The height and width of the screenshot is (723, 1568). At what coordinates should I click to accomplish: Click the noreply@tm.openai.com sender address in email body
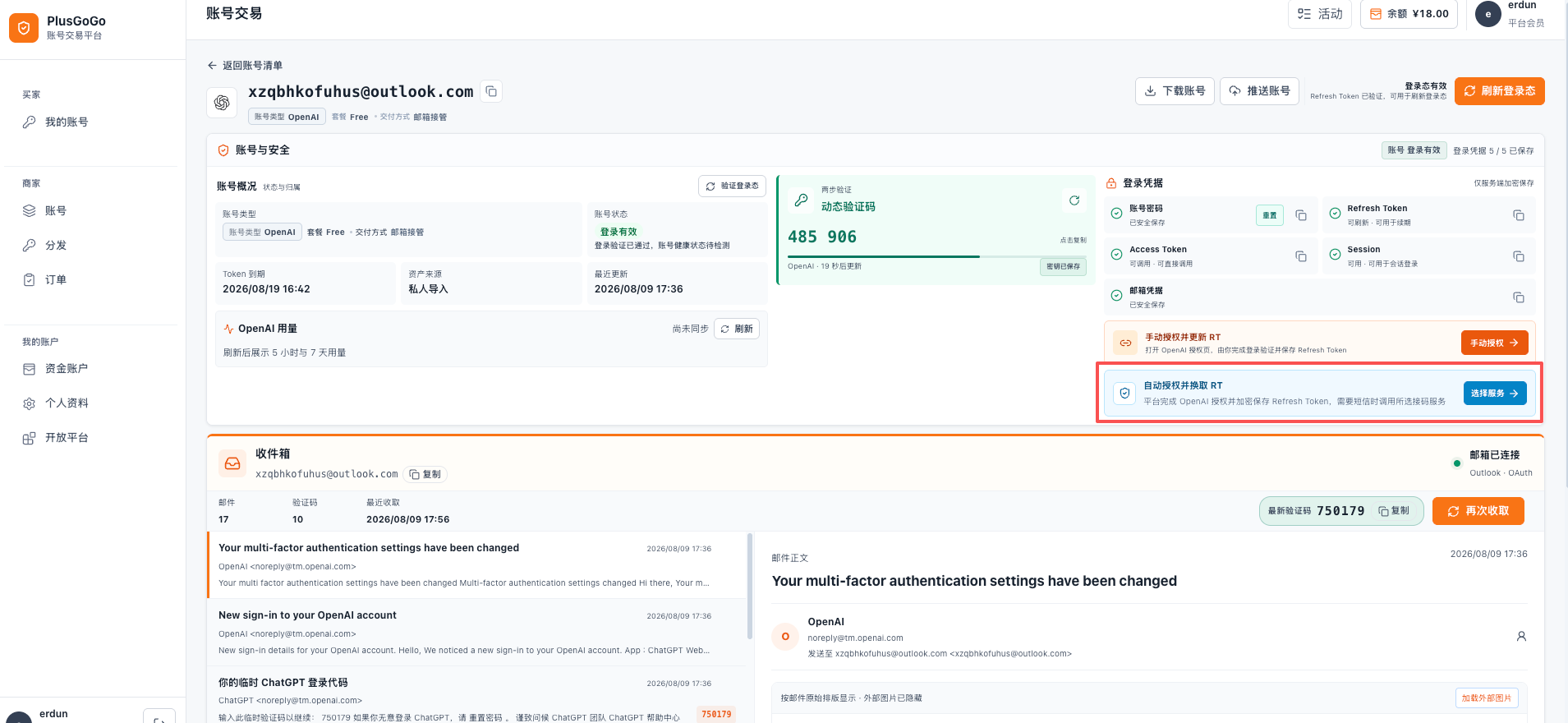855,638
